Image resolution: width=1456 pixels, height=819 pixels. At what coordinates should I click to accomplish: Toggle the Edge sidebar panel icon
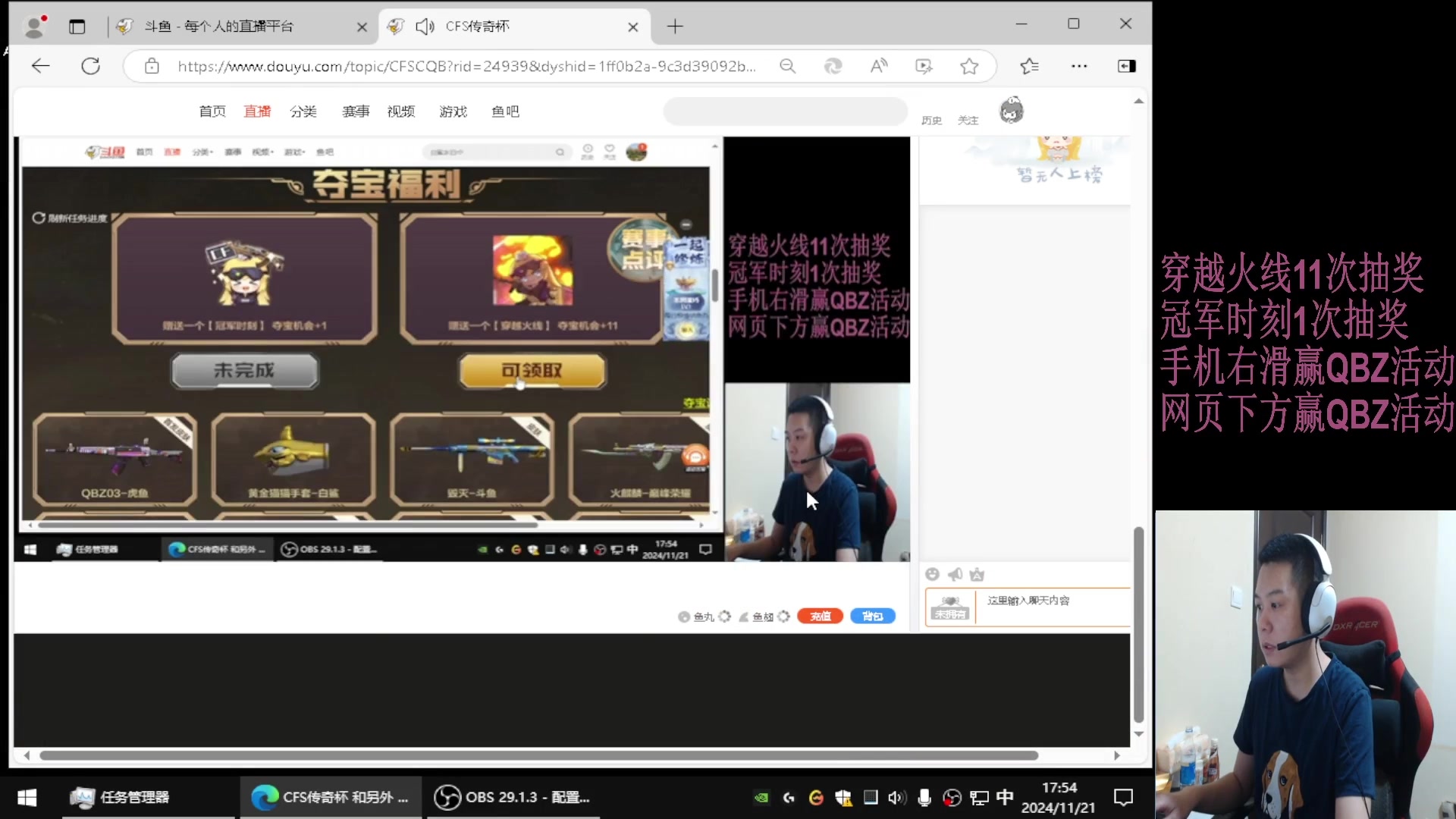click(x=1127, y=66)
